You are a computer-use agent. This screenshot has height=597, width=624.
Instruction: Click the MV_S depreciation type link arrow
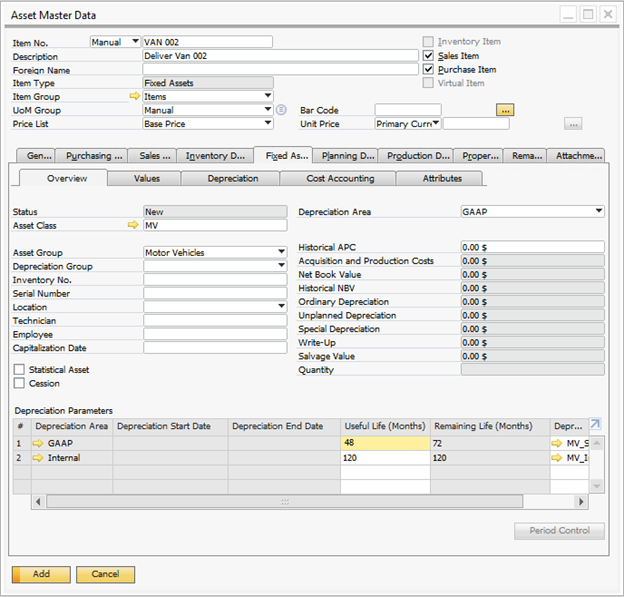pyautogui.click(x=556, y=443)
